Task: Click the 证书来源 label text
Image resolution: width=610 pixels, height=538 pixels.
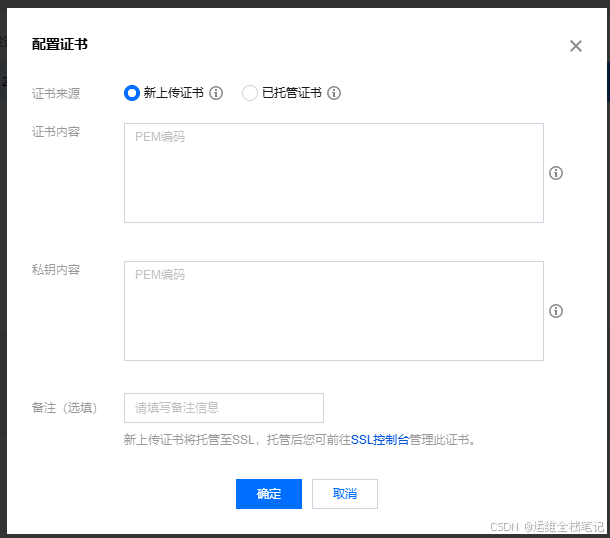Action: point(56,93)
